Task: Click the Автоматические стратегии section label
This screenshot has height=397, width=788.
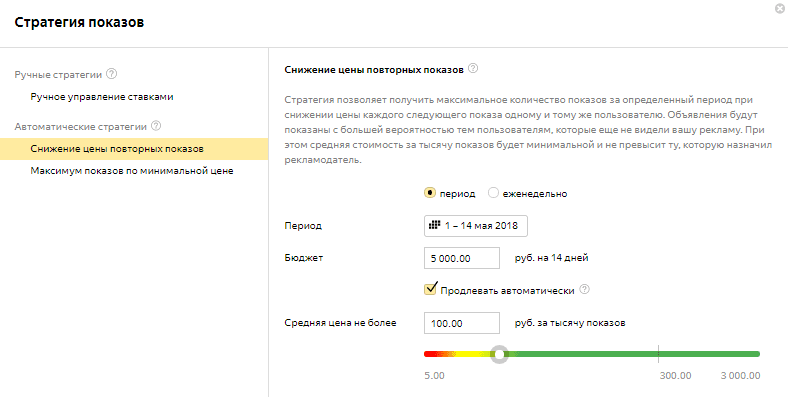Action: point(80,127)
